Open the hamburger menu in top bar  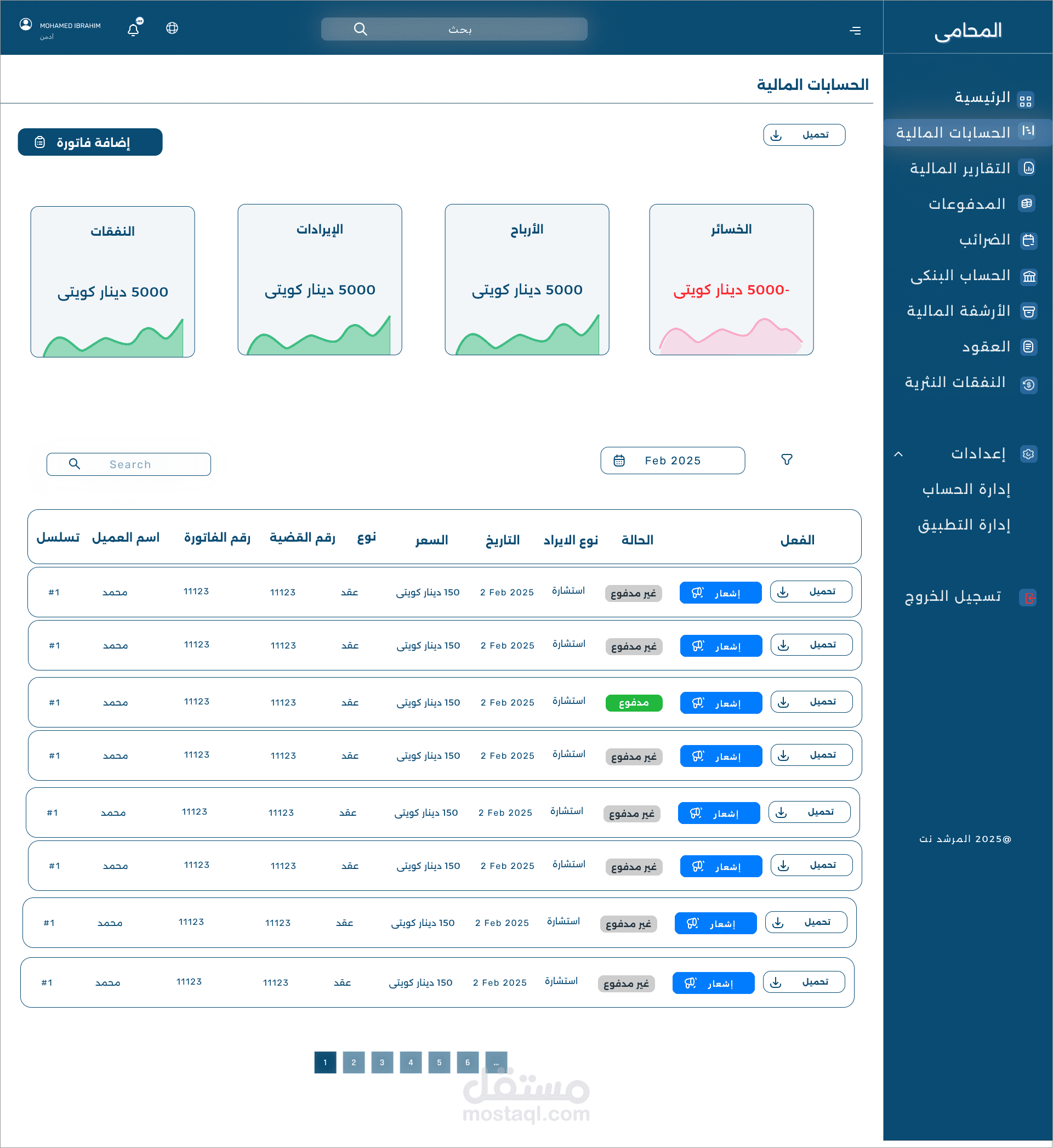pos(855,30)
